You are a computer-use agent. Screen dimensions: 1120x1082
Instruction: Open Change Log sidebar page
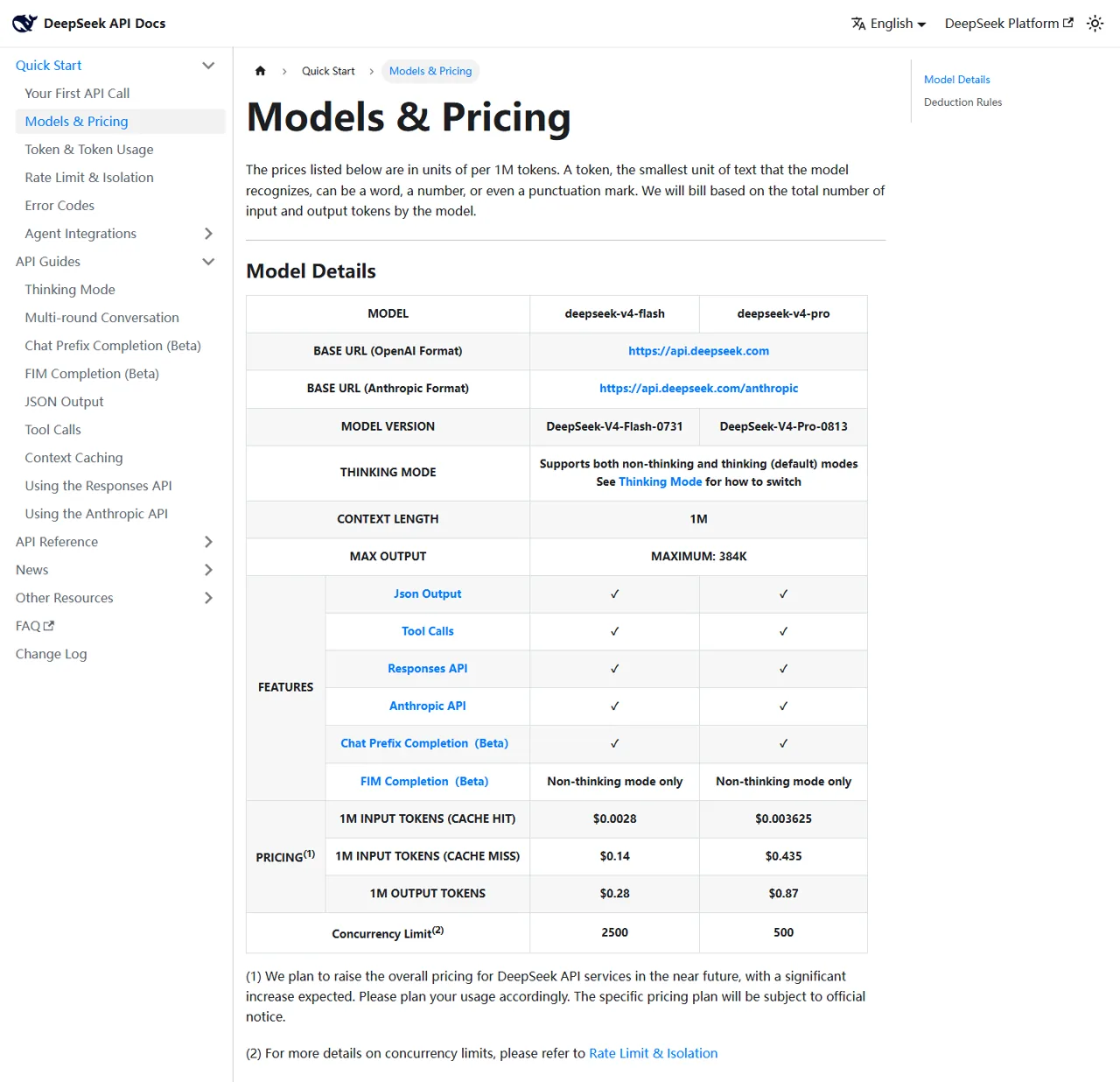[51, 654]
